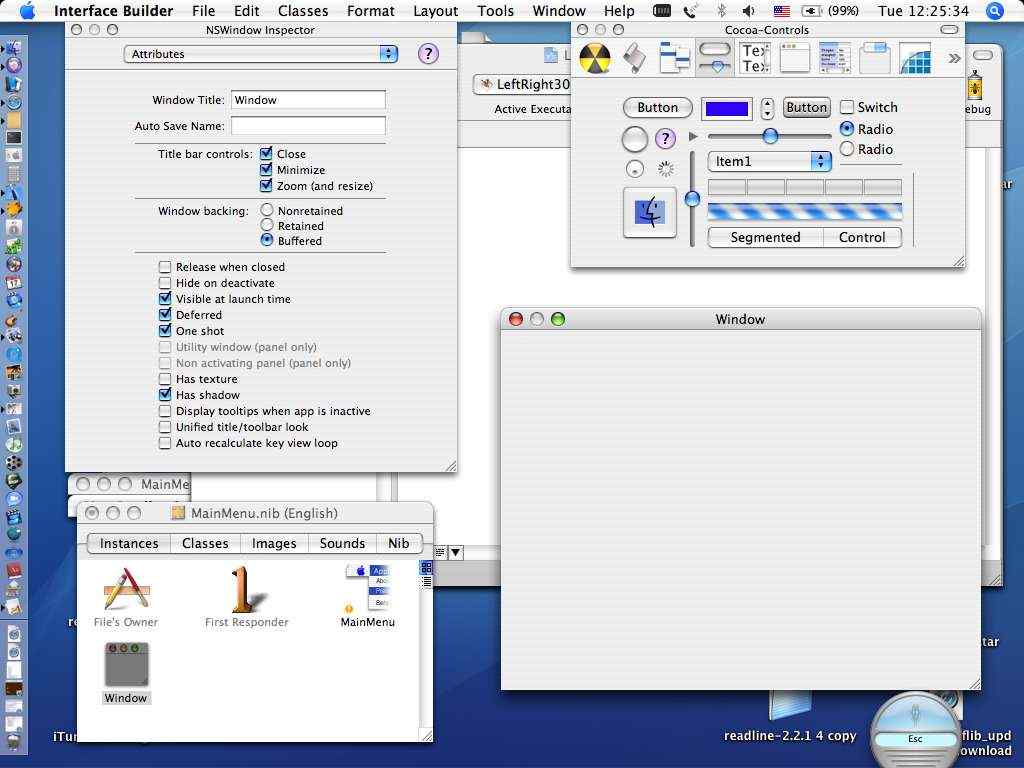
Task: Open the LeftRight30 target dropdown
Action: [x=522, y=84]
